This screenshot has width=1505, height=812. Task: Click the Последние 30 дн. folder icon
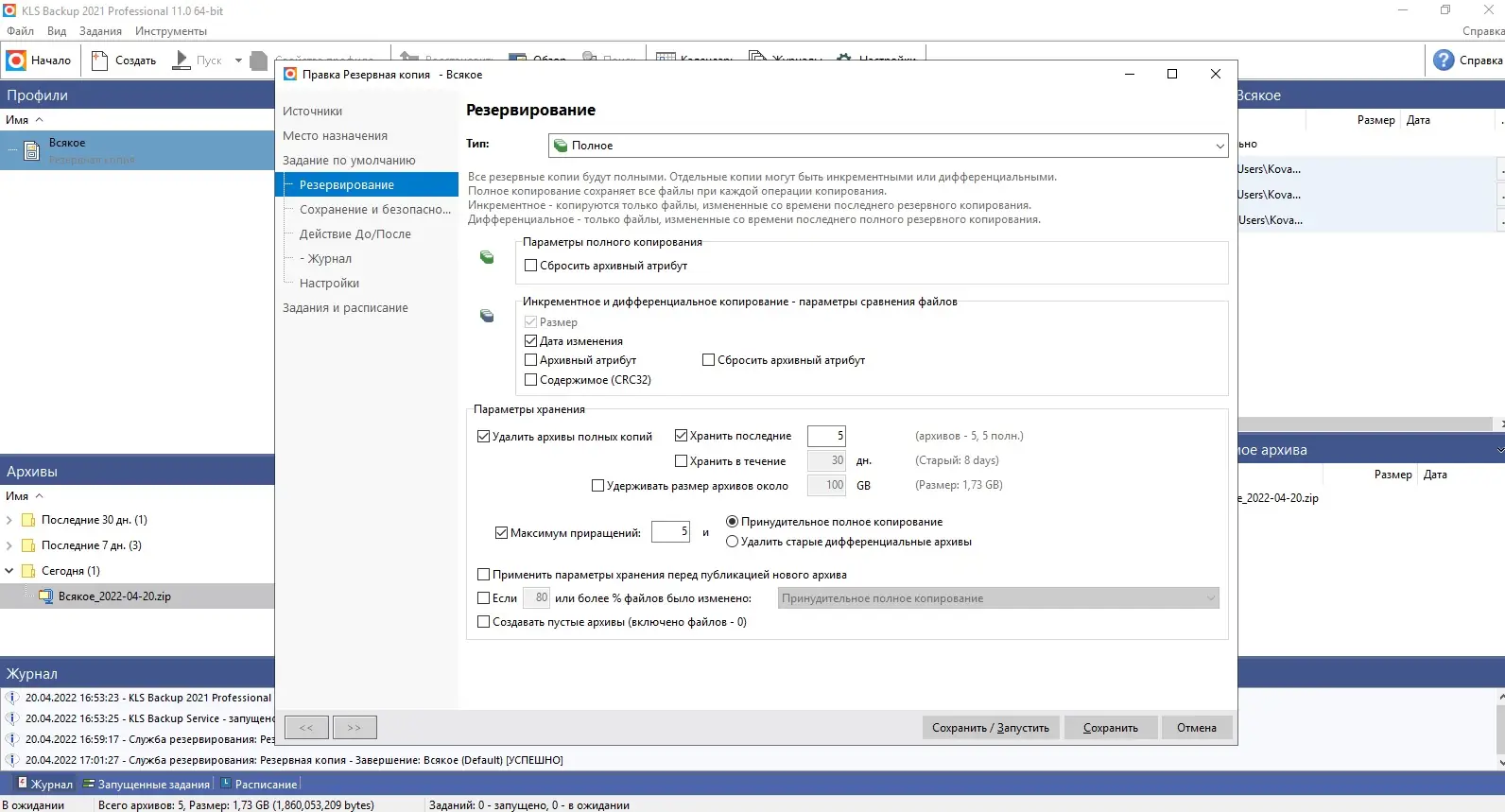pyautogui.click(x=28, y=520)
